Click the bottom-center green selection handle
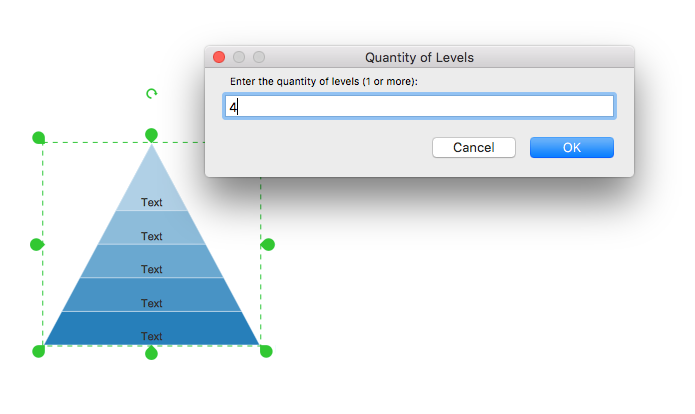695x414 pixels. pos(151,353)
